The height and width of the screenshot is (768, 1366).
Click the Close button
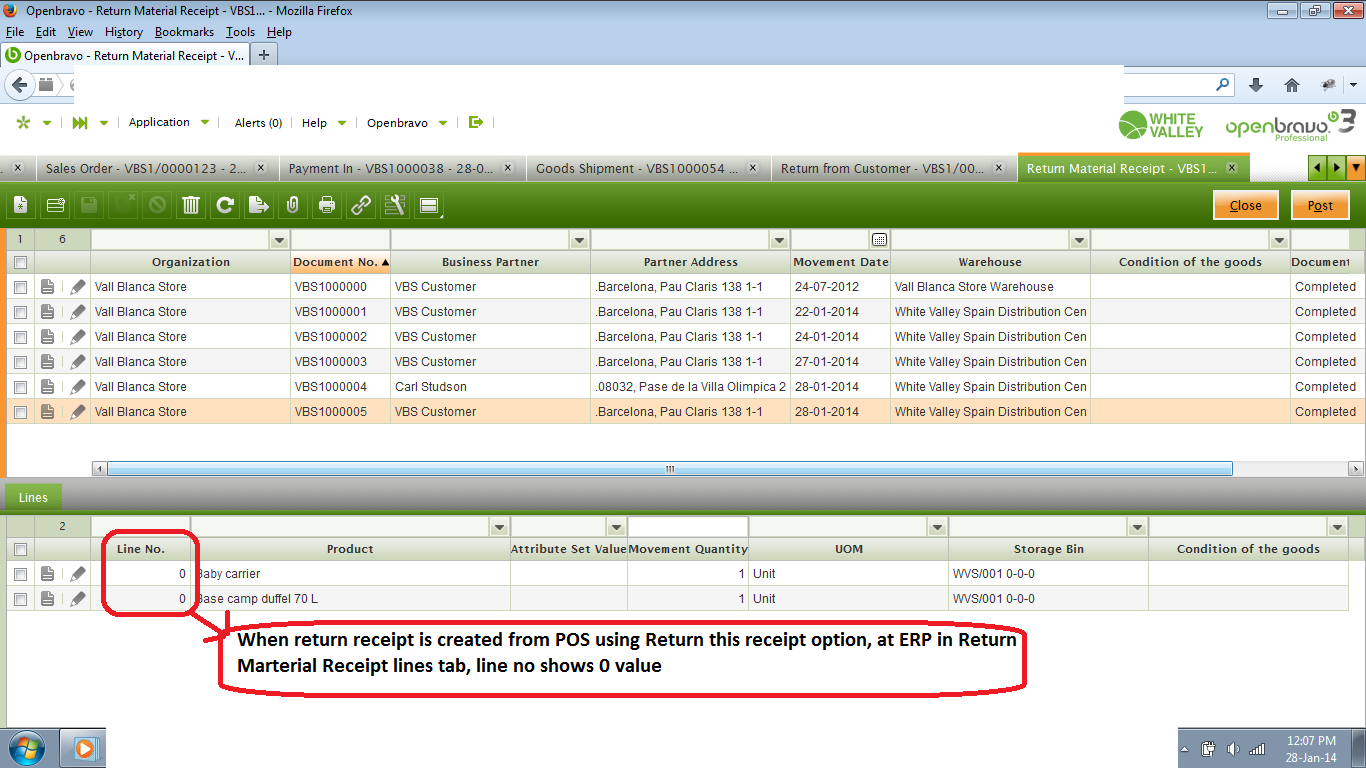coord(1245,205)
